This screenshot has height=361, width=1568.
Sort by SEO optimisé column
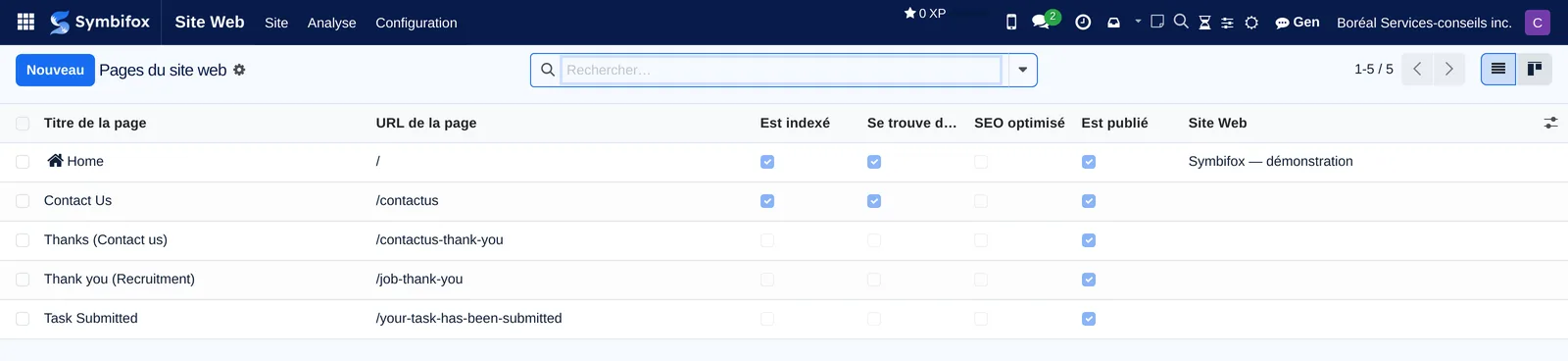(1019, 123)
